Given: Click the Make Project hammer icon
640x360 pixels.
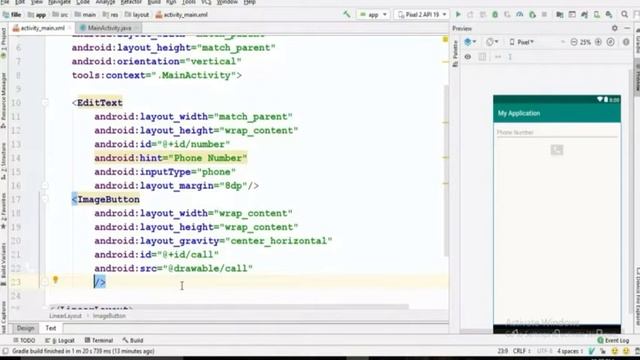Looking at the screenshot, I should pos(347,14).
